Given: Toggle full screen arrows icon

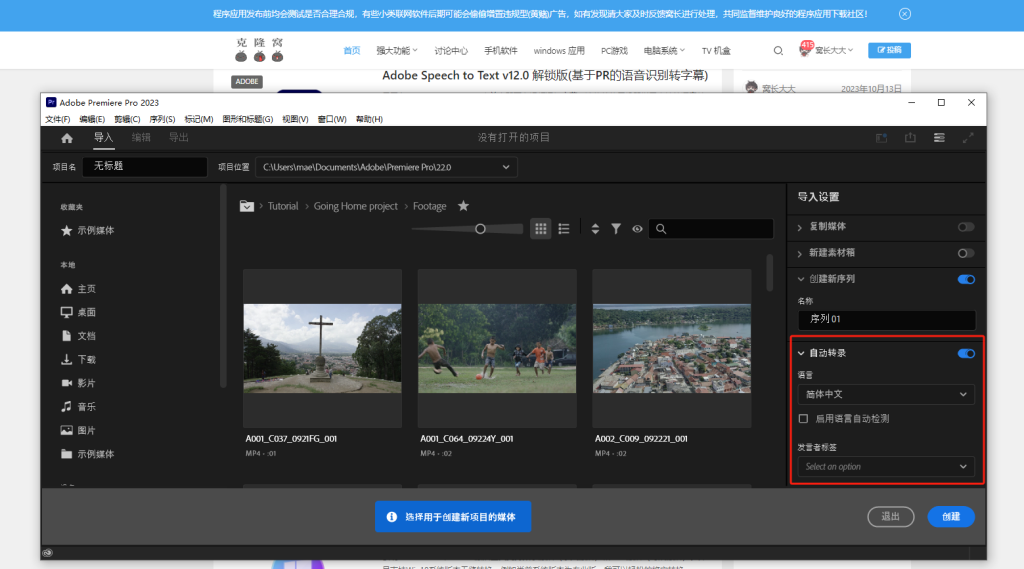Looking at the screenshot, I should (968, 138).
